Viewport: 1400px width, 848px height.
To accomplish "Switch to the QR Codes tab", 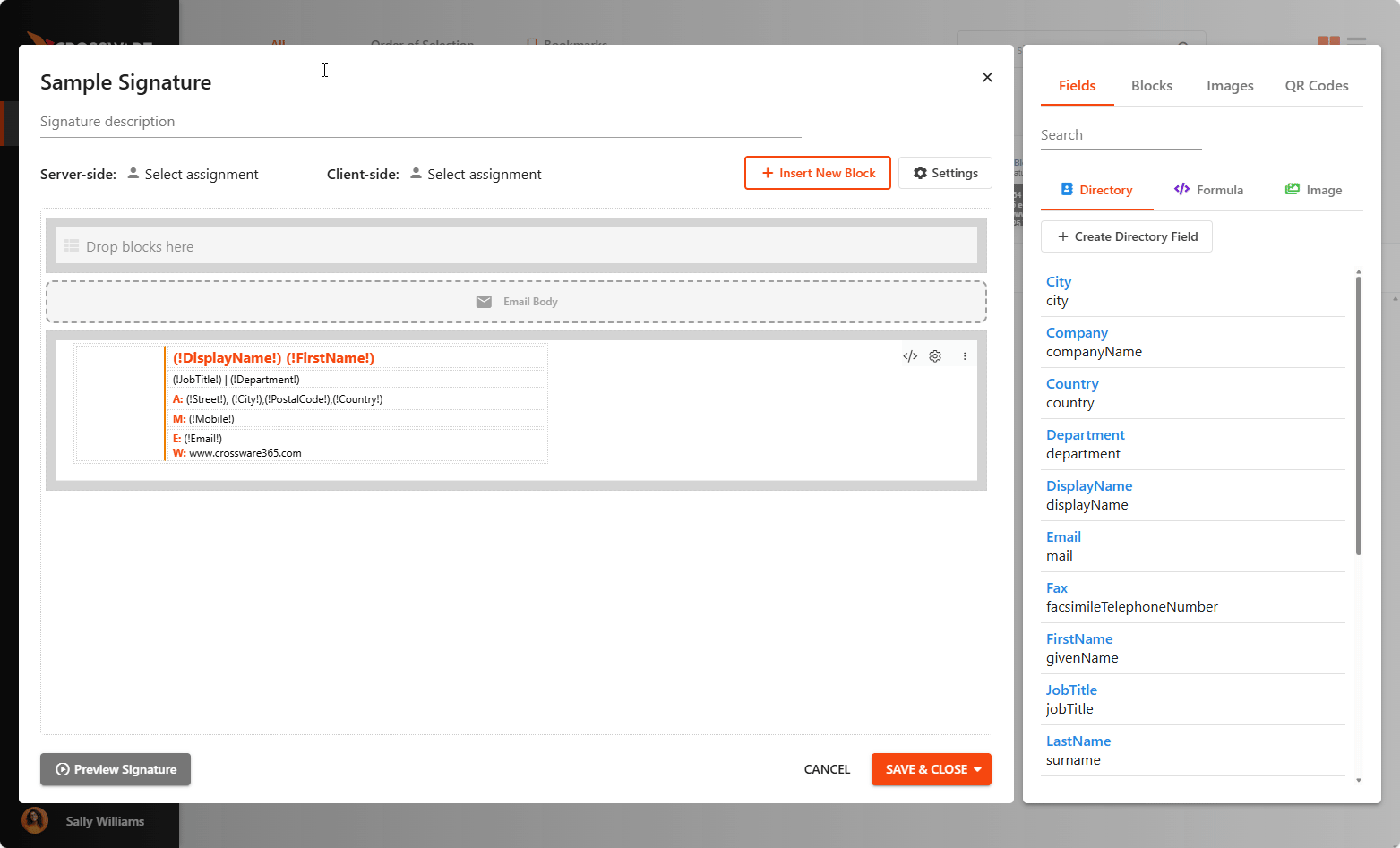I will click(x=1316, y=86).
